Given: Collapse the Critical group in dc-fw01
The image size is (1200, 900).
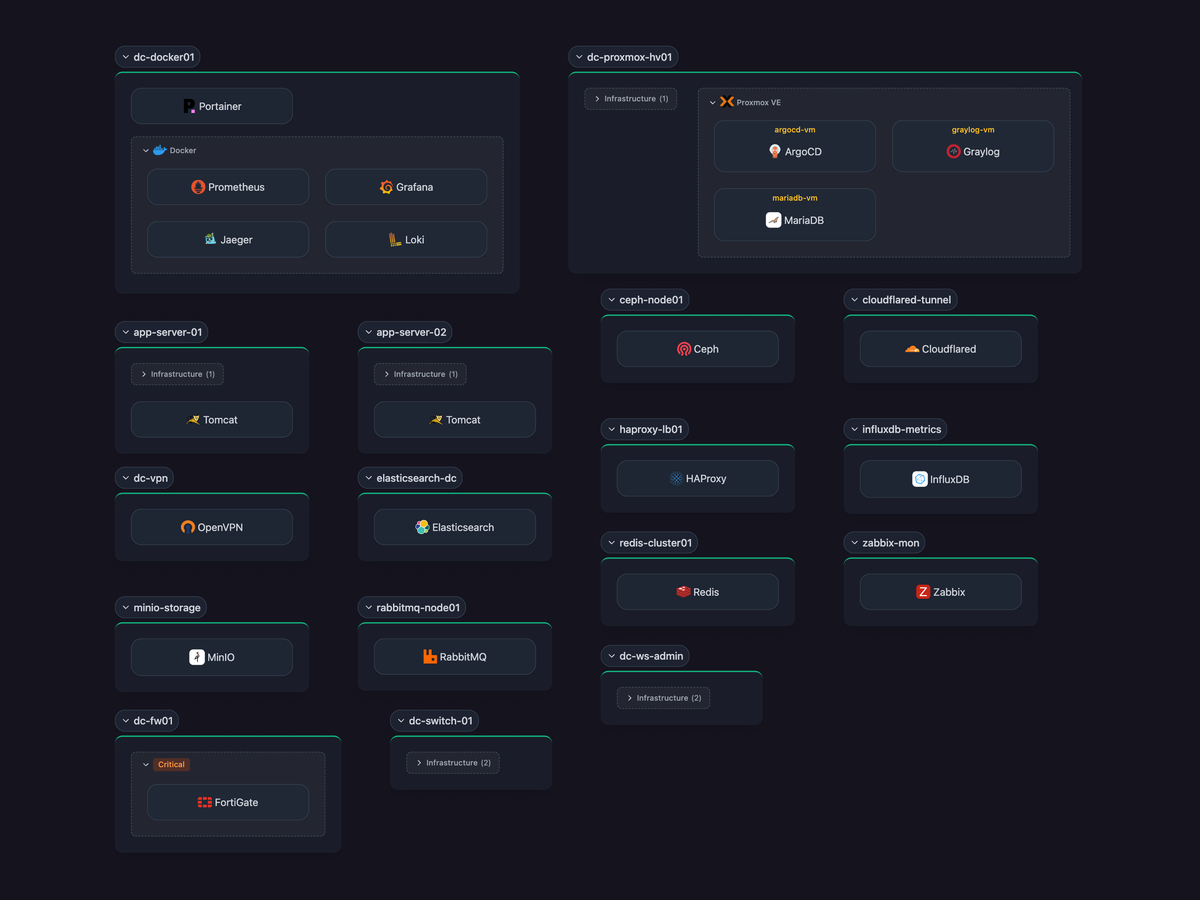Looking at the screenshot, I should [x=146, y=765].
